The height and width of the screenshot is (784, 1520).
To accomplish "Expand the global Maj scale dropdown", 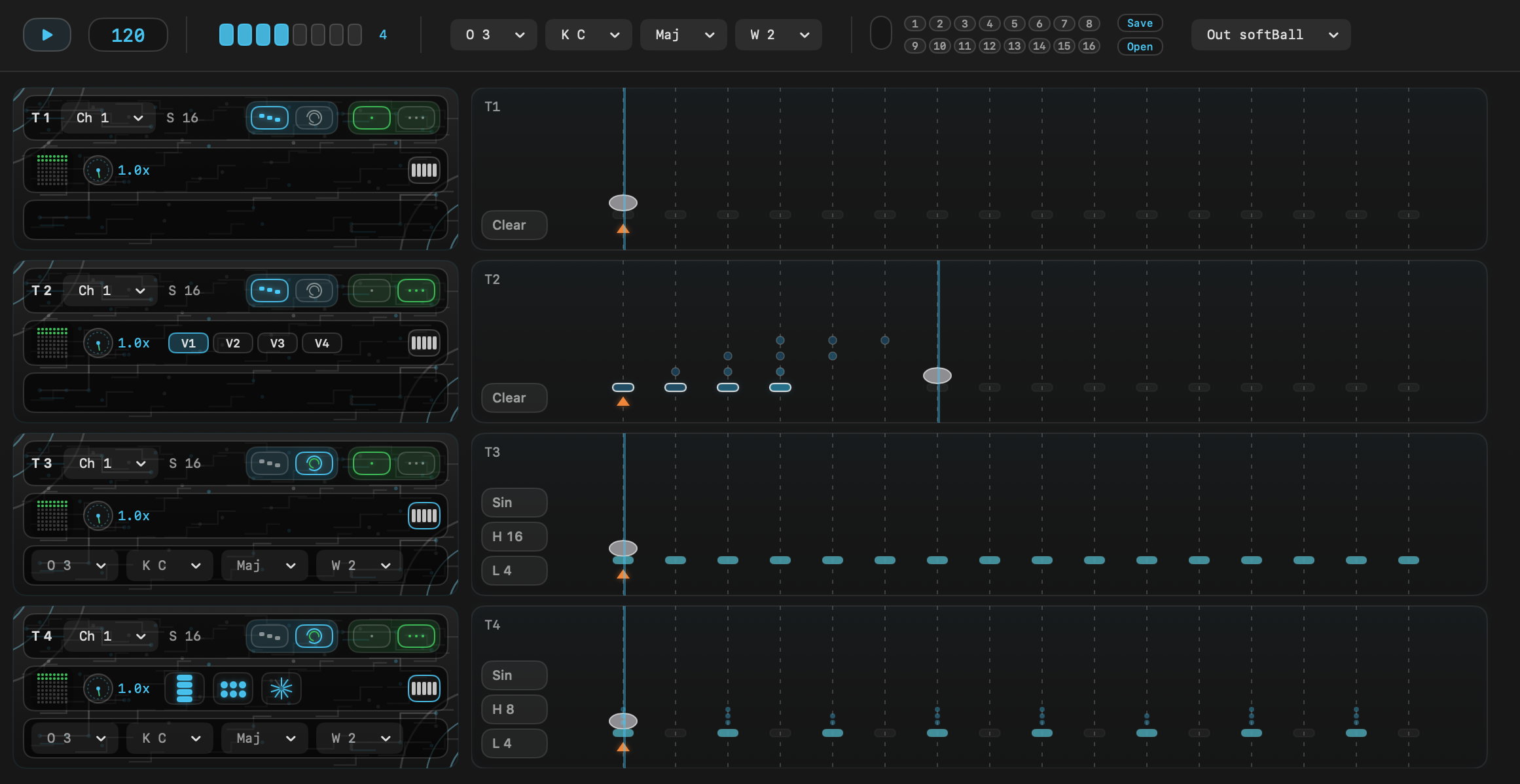I will (x=683, y=35).
